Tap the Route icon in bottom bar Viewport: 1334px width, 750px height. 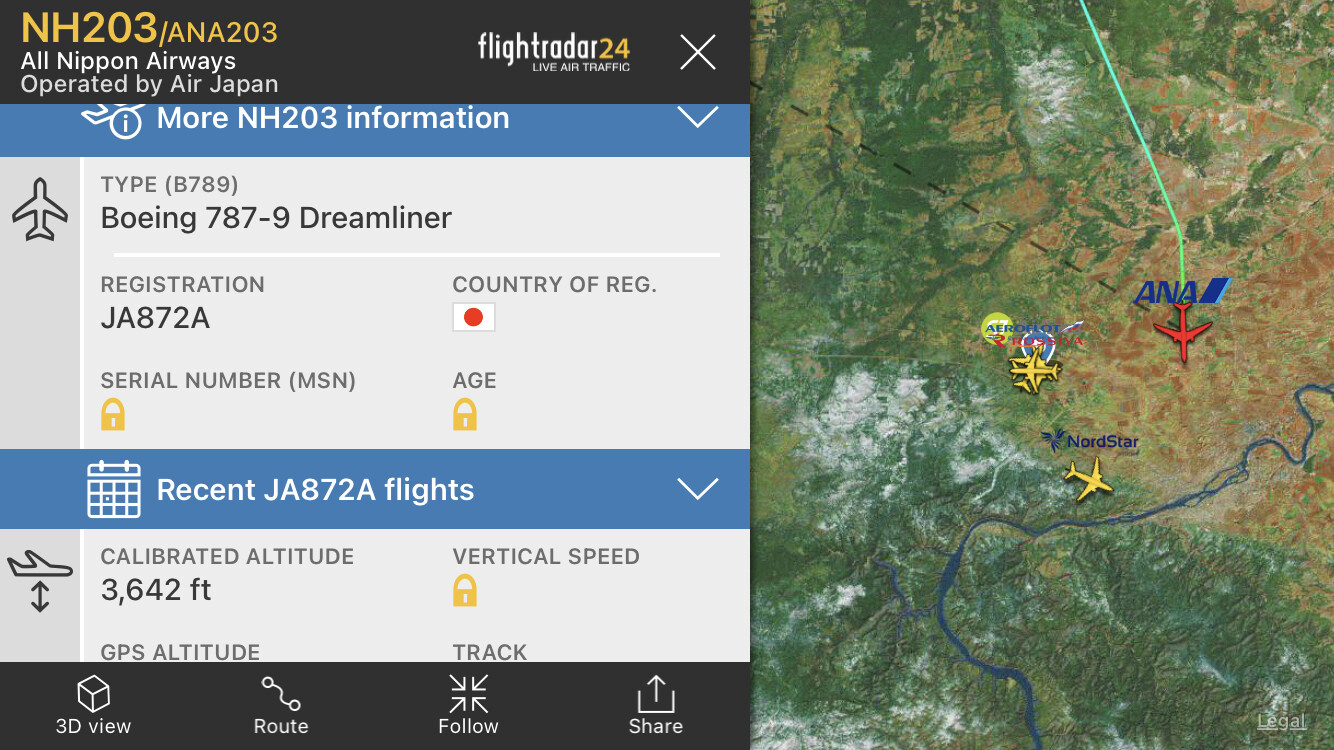tap(281, 694)
